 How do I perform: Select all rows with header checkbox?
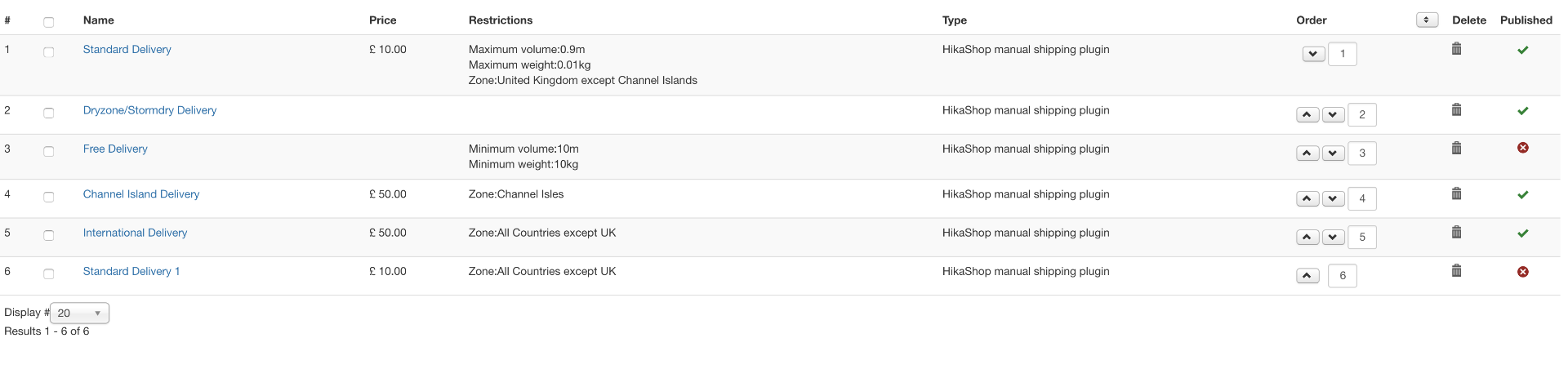click(49, 22)
